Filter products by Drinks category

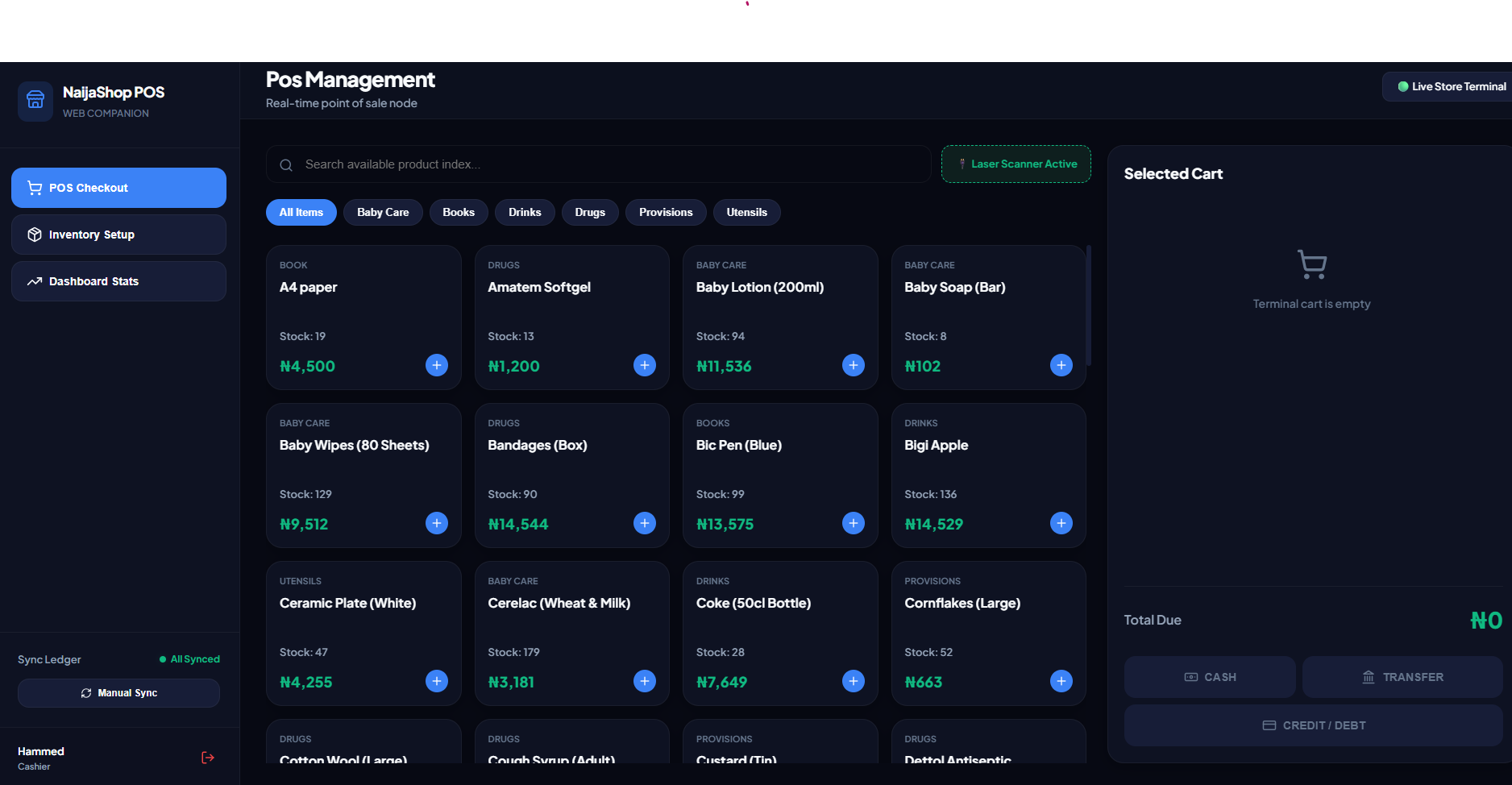(x=525, y=212)
